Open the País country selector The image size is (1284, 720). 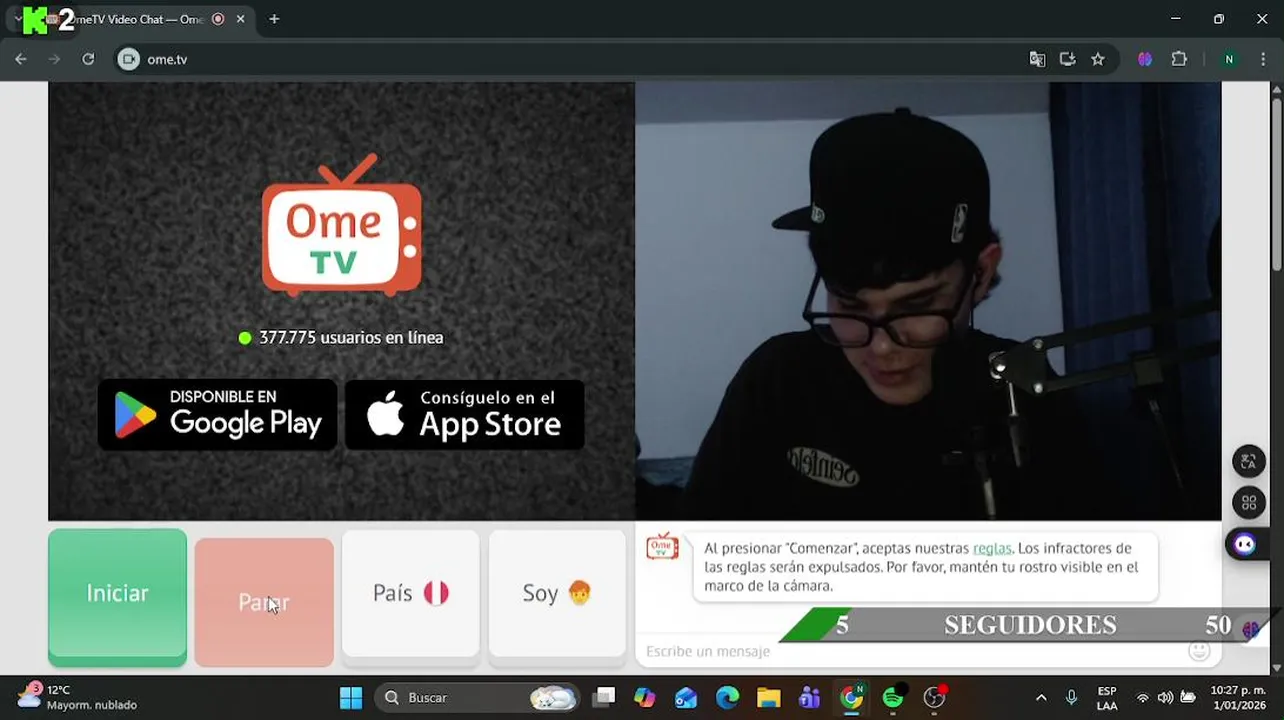pyautogui.click(x=410, y=593)
